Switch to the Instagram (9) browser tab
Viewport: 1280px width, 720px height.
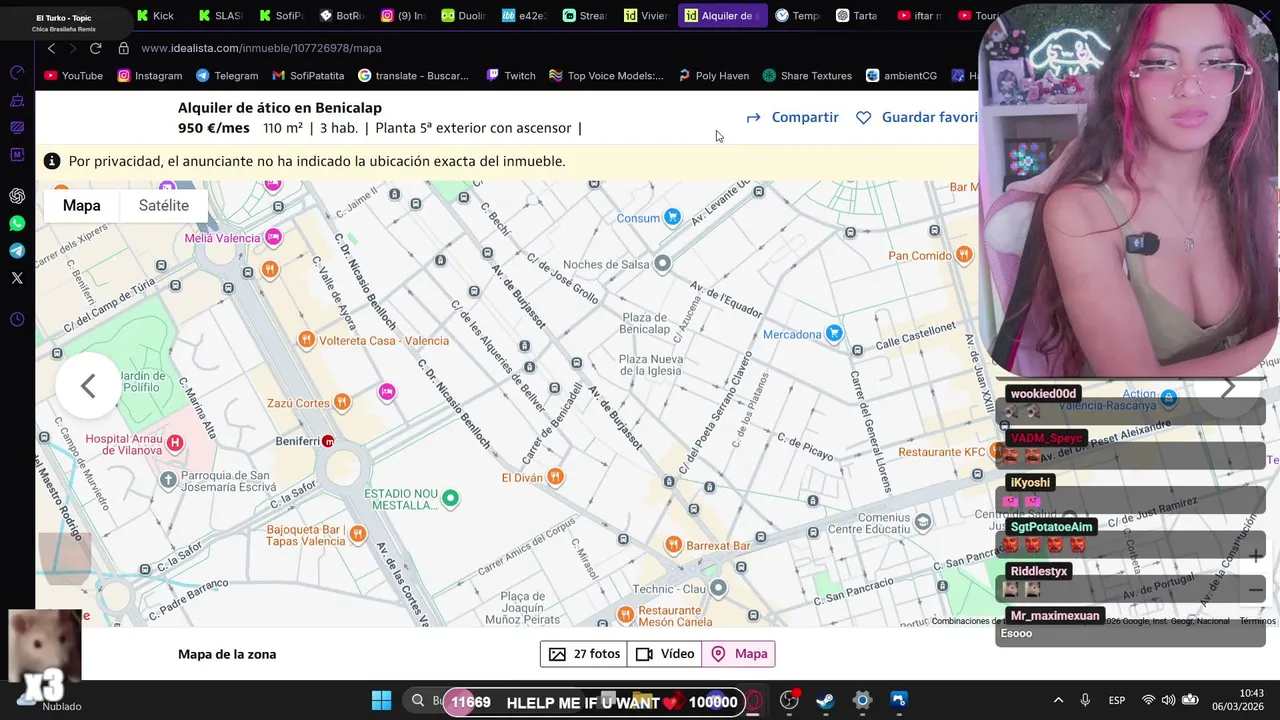coord(403,16)
